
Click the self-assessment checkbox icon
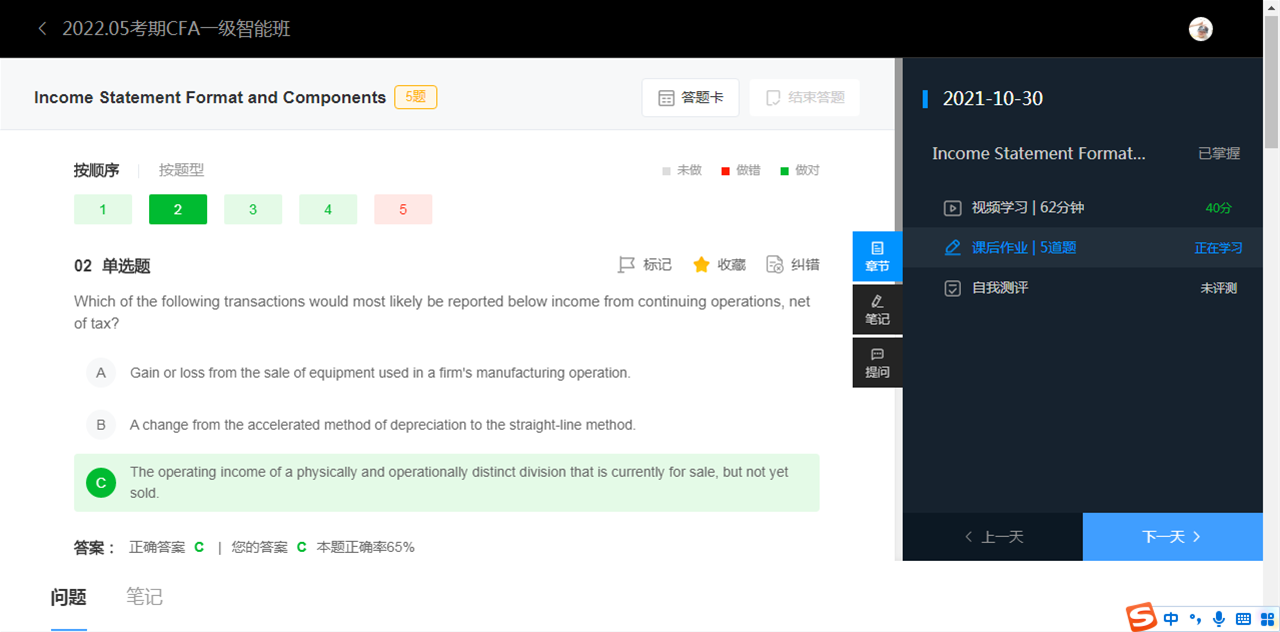[953, 288]
